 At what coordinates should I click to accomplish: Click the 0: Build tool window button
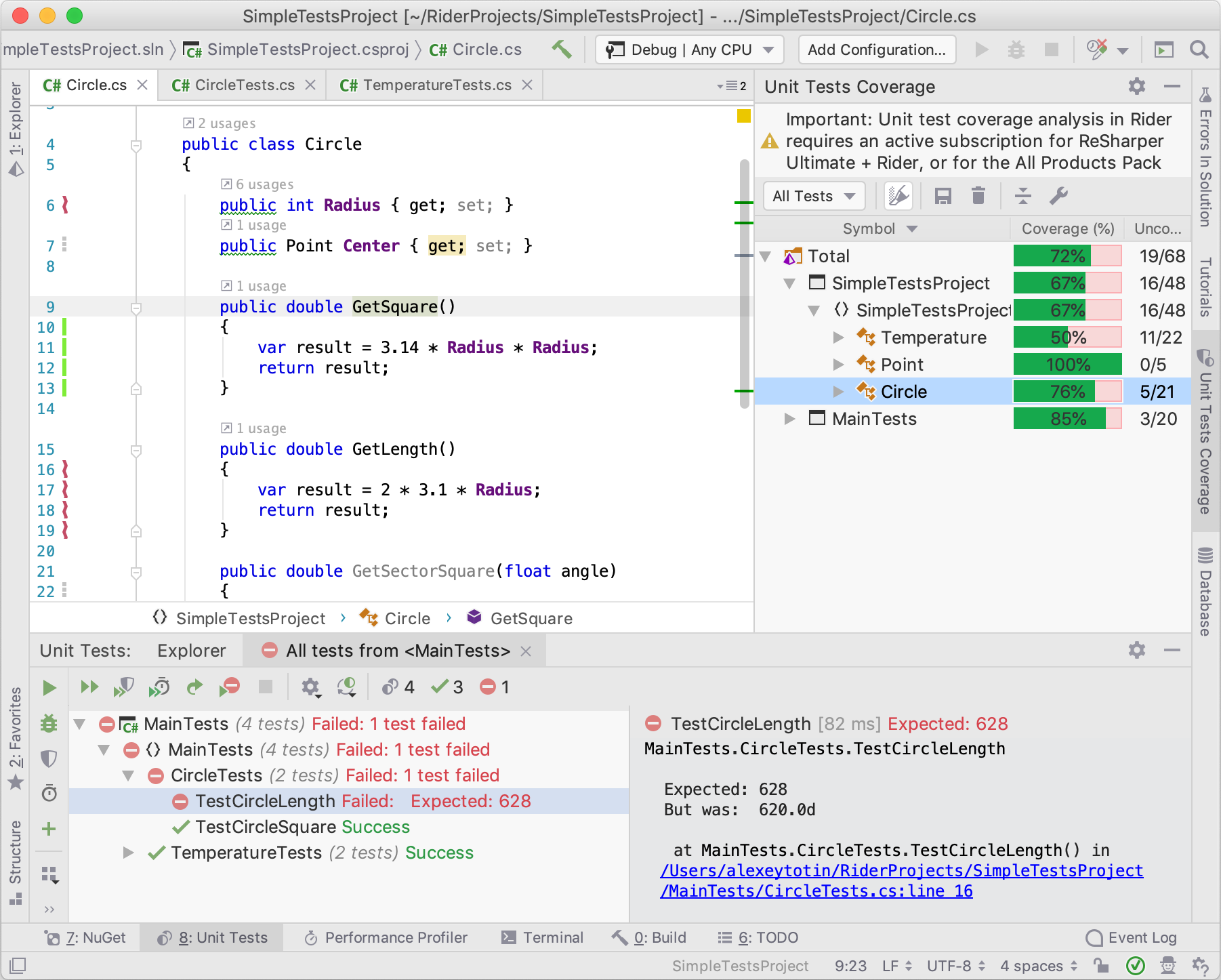(x=649, y=937)
